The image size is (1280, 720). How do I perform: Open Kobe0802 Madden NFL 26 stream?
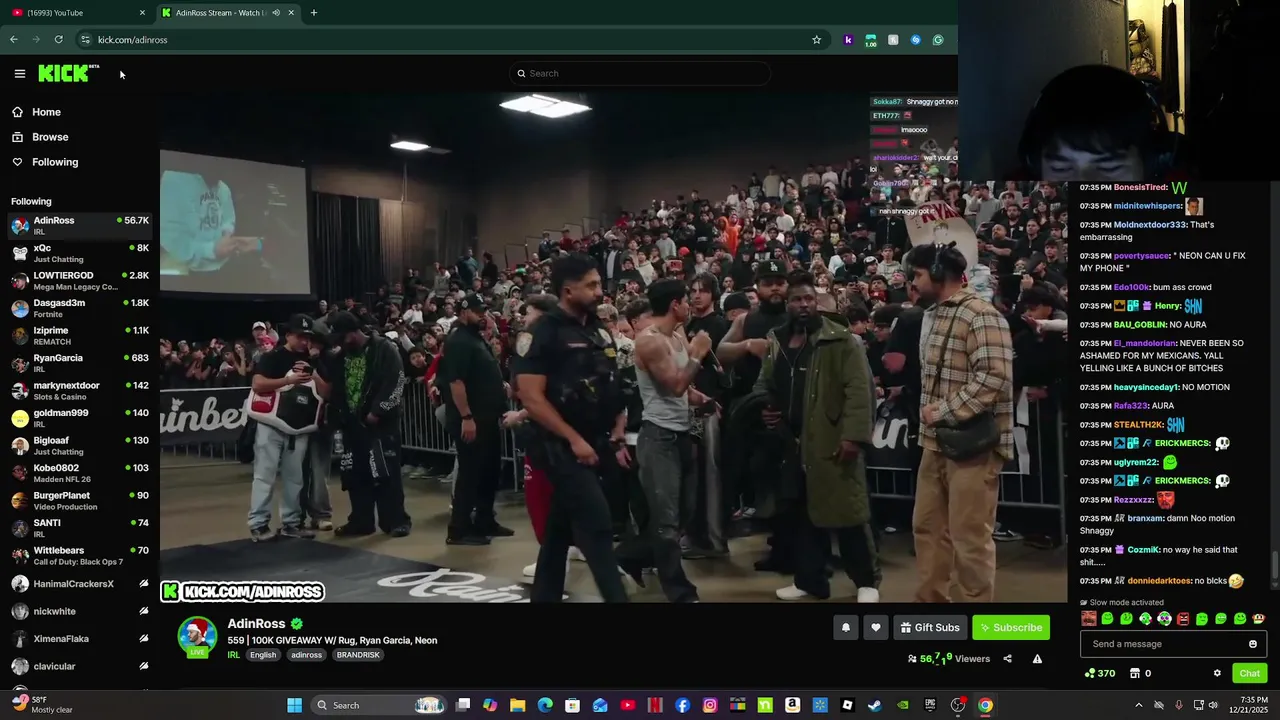[x=80, y=473]
